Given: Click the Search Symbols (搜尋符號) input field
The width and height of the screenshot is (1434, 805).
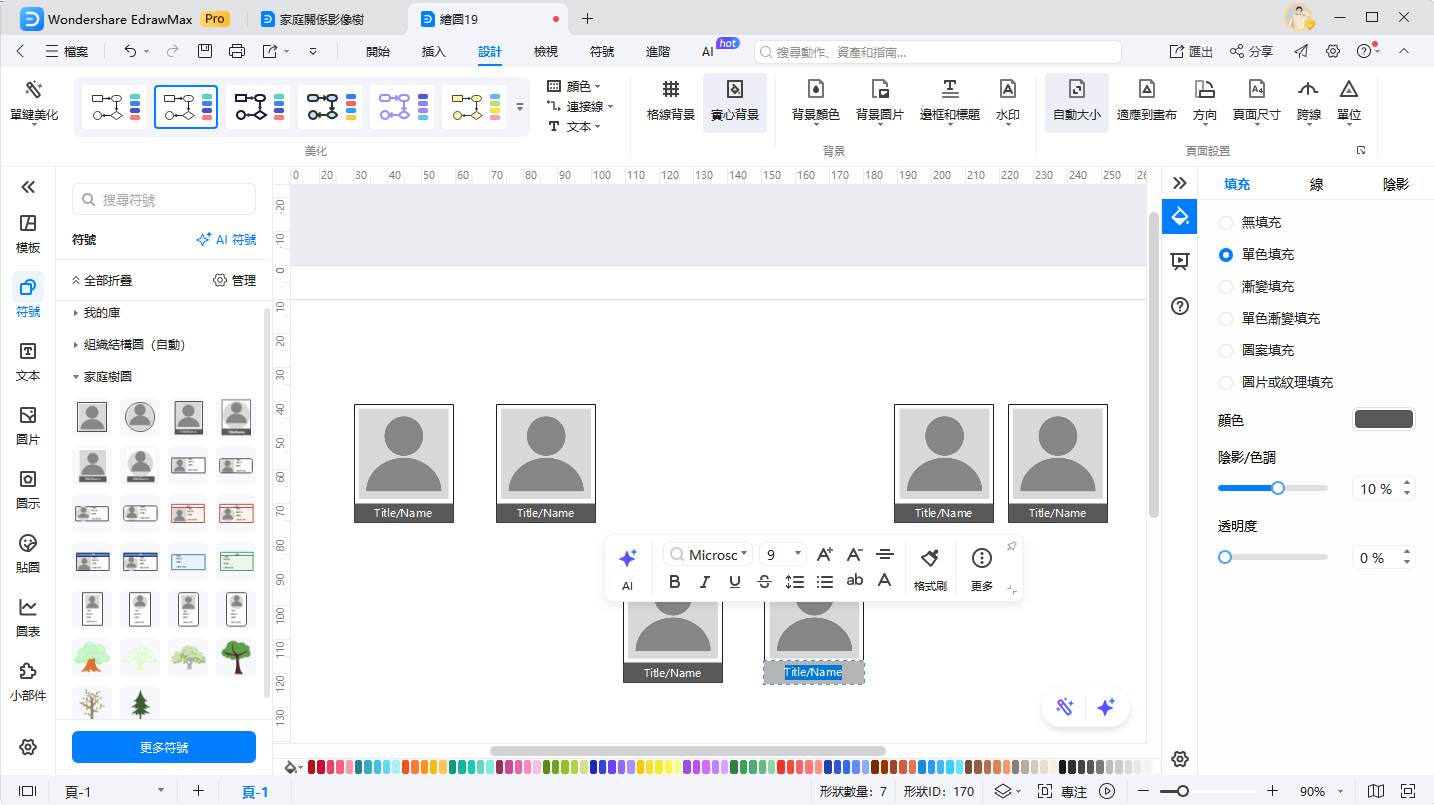Looking at the screenshot, I should pyautogui.click(x=164, y=200).
